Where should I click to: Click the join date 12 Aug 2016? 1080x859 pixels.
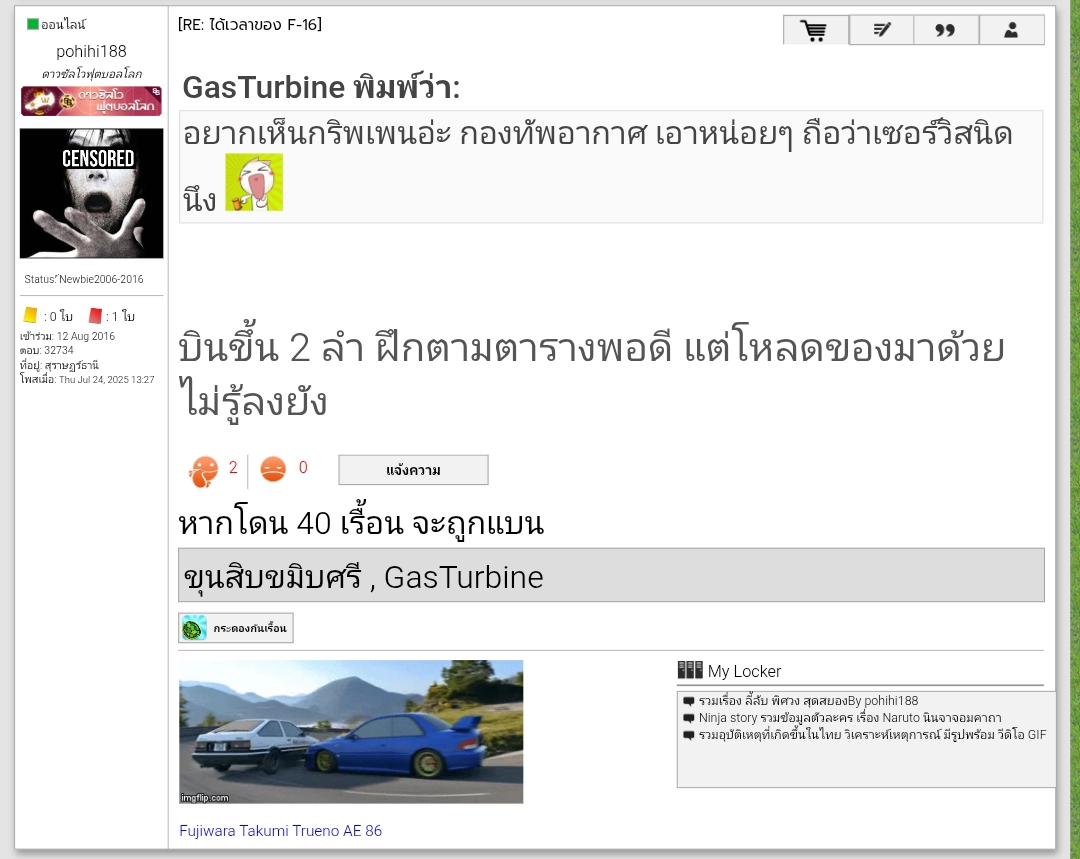point(85,336)
